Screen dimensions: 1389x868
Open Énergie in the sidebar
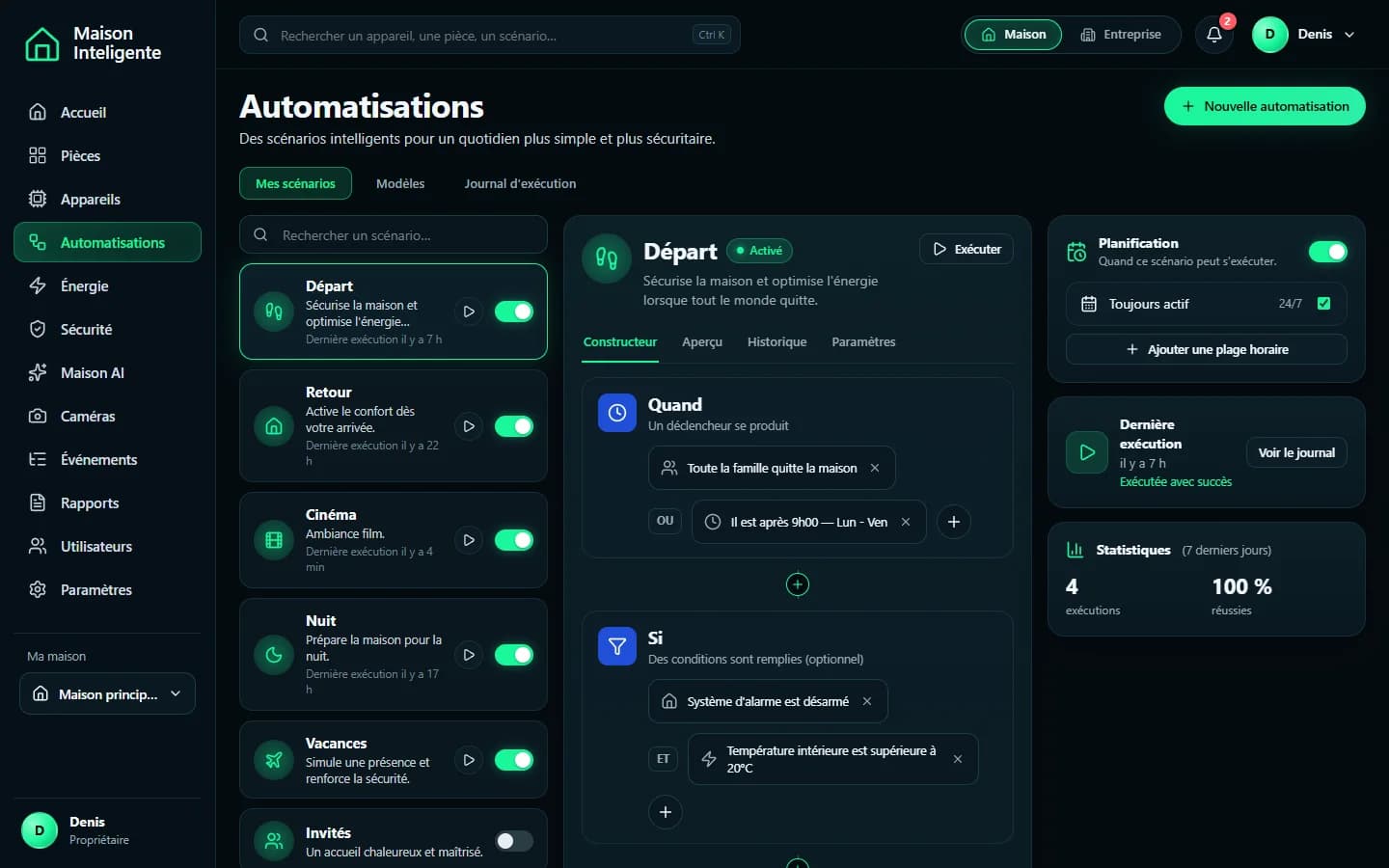107,285
